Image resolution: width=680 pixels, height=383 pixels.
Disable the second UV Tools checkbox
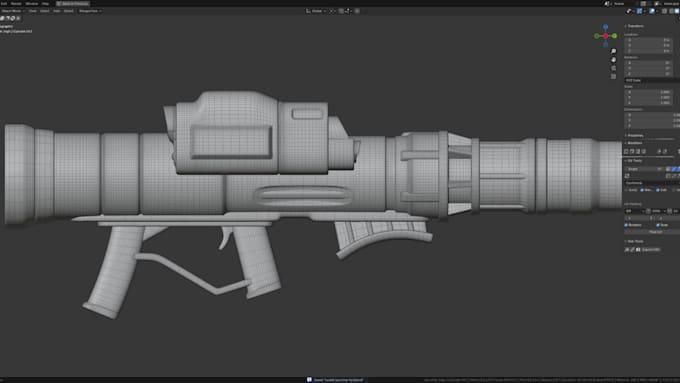(x=642, y=190)
